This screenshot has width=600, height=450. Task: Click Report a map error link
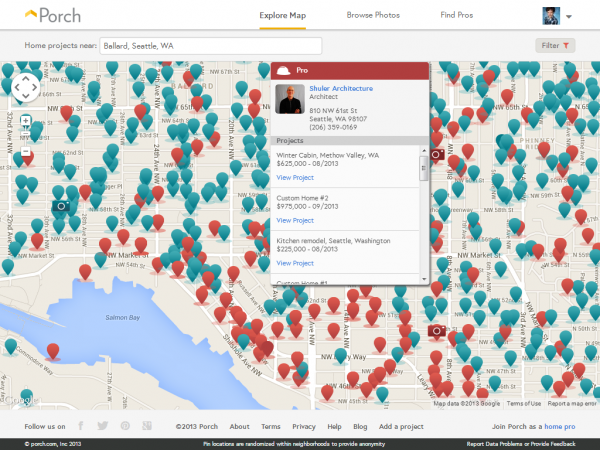pyautogui.click(x=572, y=403)
